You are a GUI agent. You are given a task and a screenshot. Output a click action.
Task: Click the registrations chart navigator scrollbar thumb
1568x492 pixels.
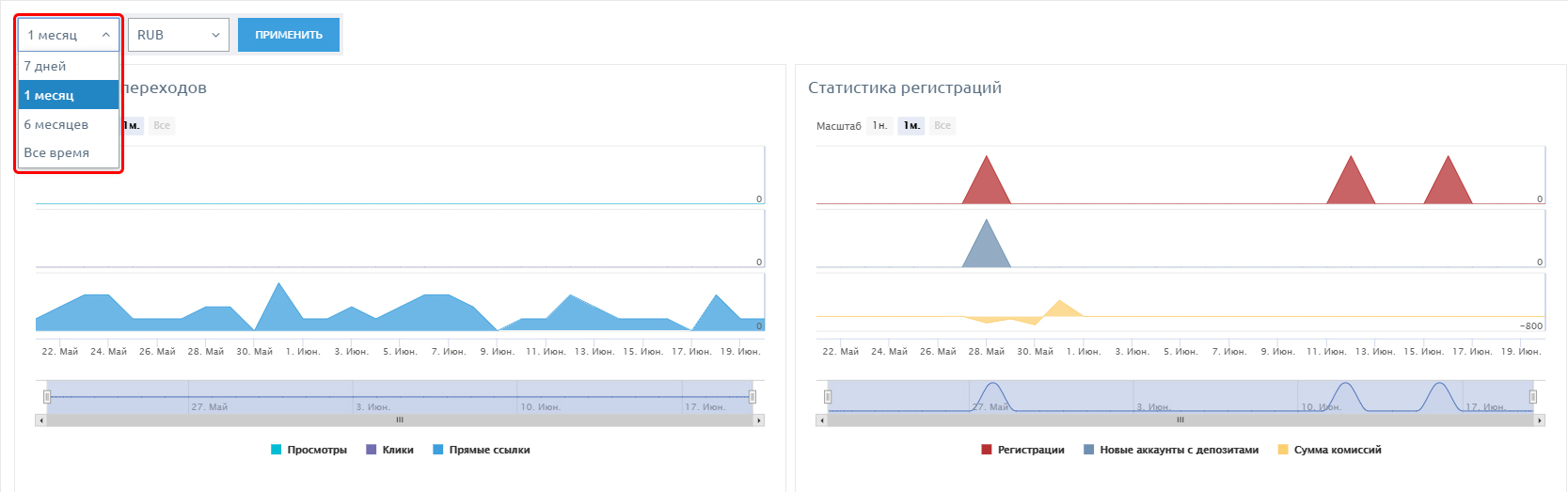pyautogui.click(x=1180, y=421)
